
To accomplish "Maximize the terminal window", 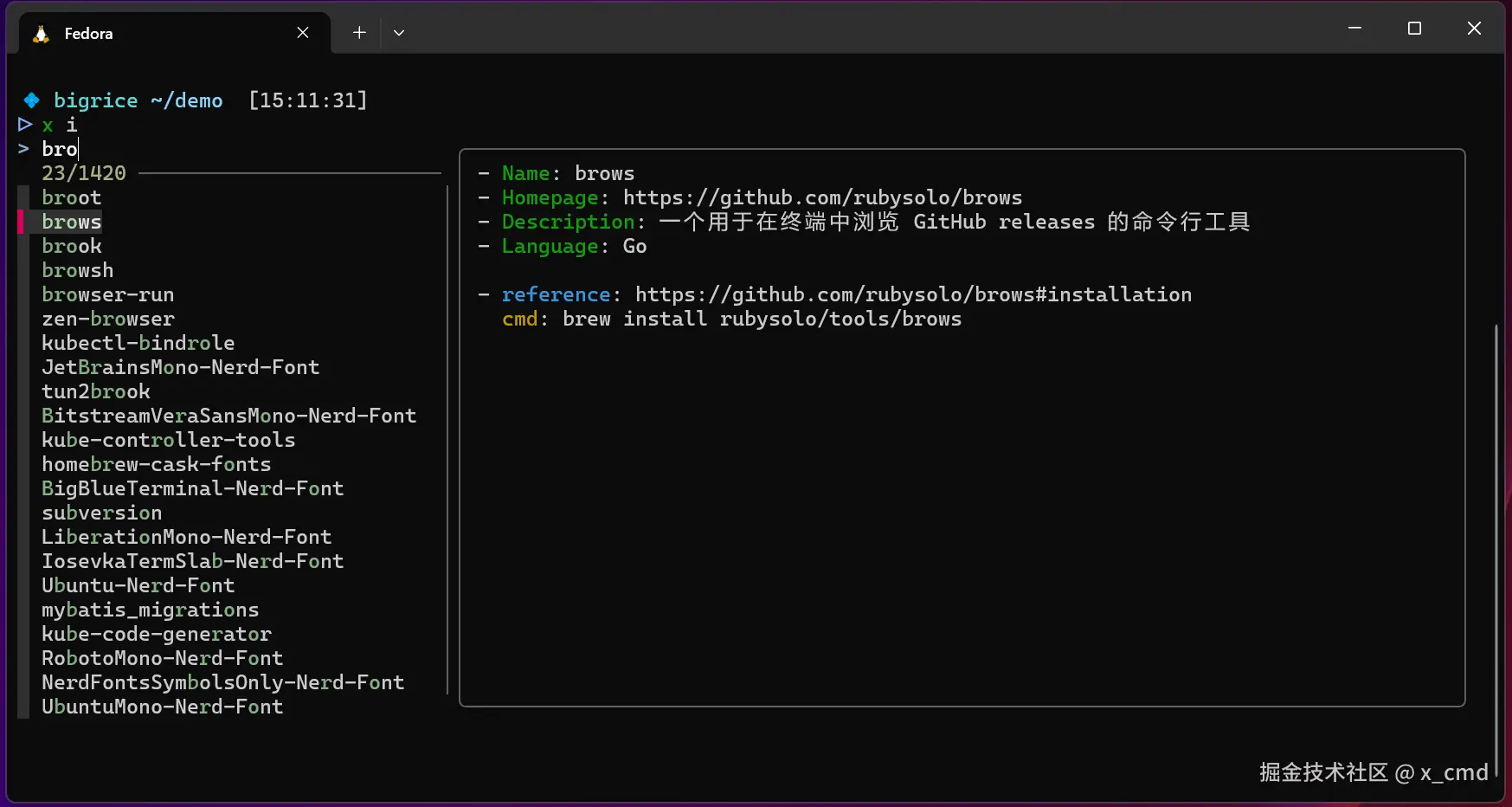I will point(1414,29).
